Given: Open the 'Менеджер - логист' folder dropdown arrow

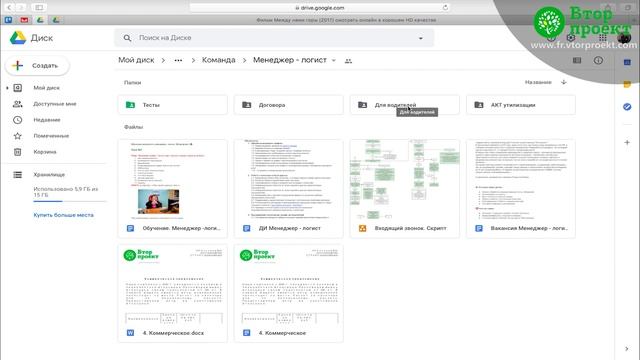Looking at the screenshot, I should (333, 60).
